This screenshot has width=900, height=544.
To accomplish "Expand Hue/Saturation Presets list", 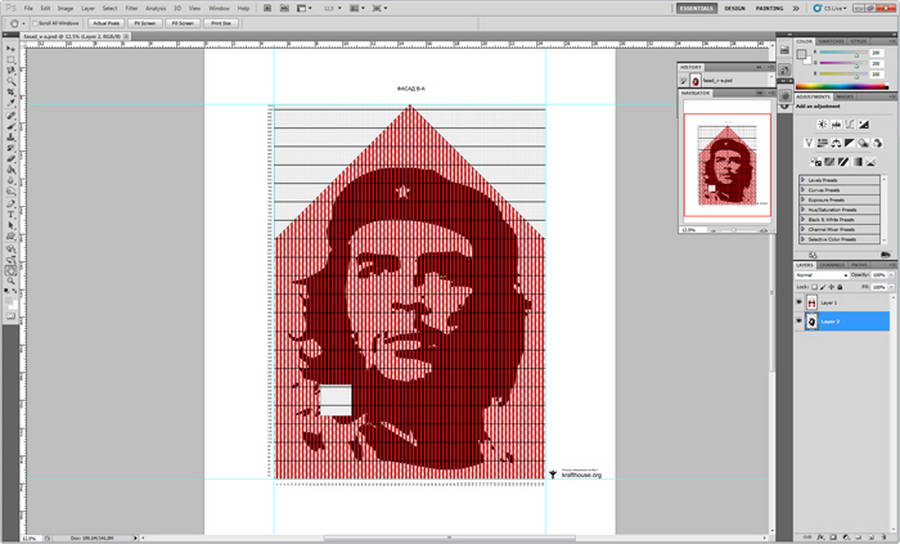I will pyautogui.click(x=803, y=209).
